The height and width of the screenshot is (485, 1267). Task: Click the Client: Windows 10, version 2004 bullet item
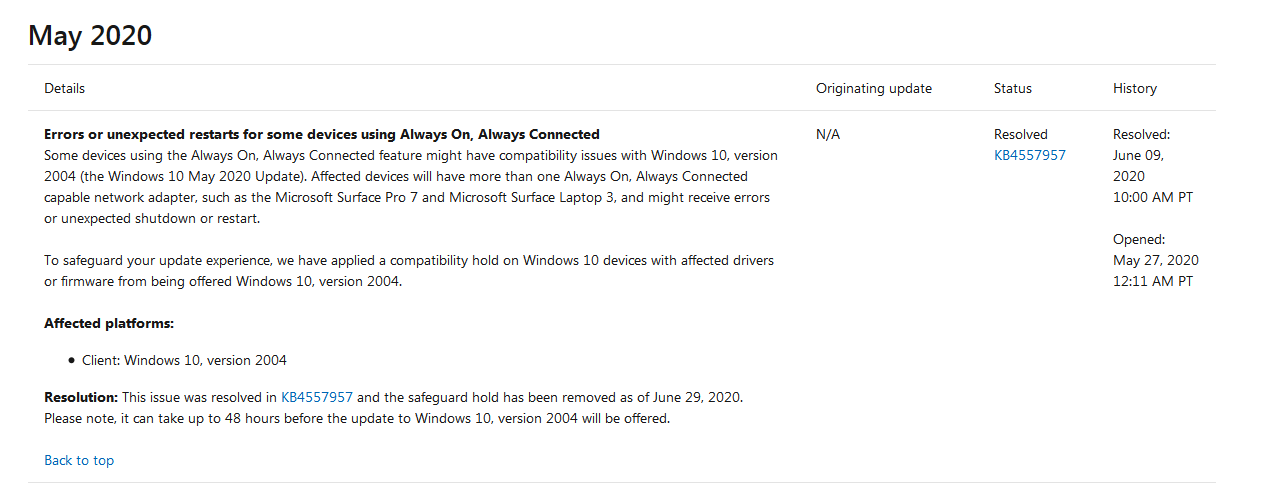184,360
